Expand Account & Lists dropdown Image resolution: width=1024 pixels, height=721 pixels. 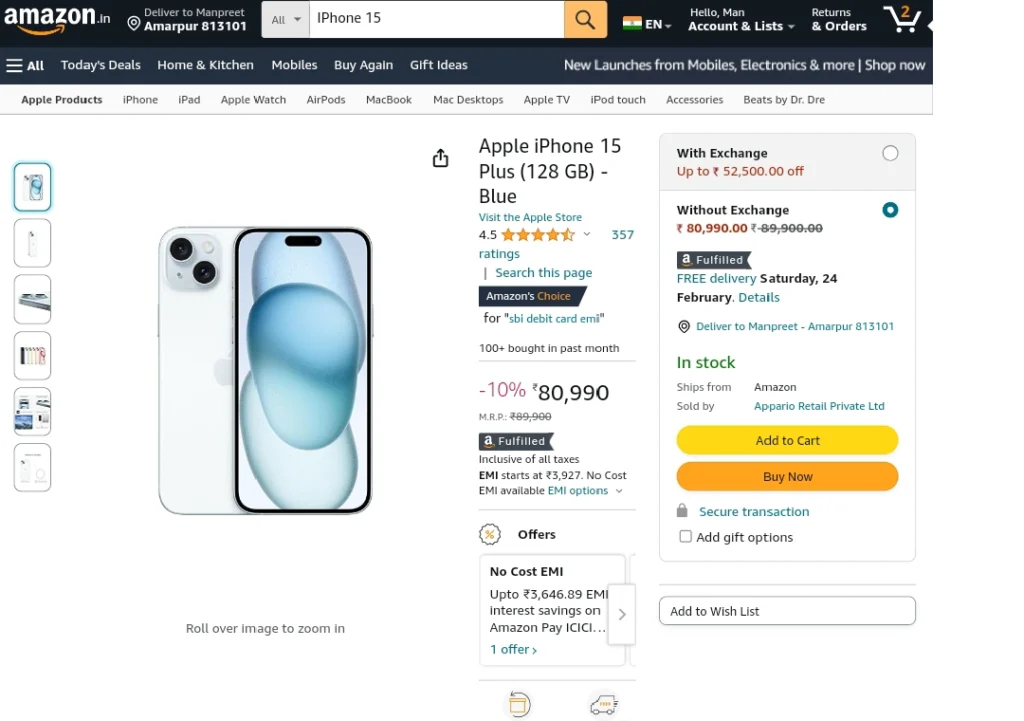(x=741, y=20)
